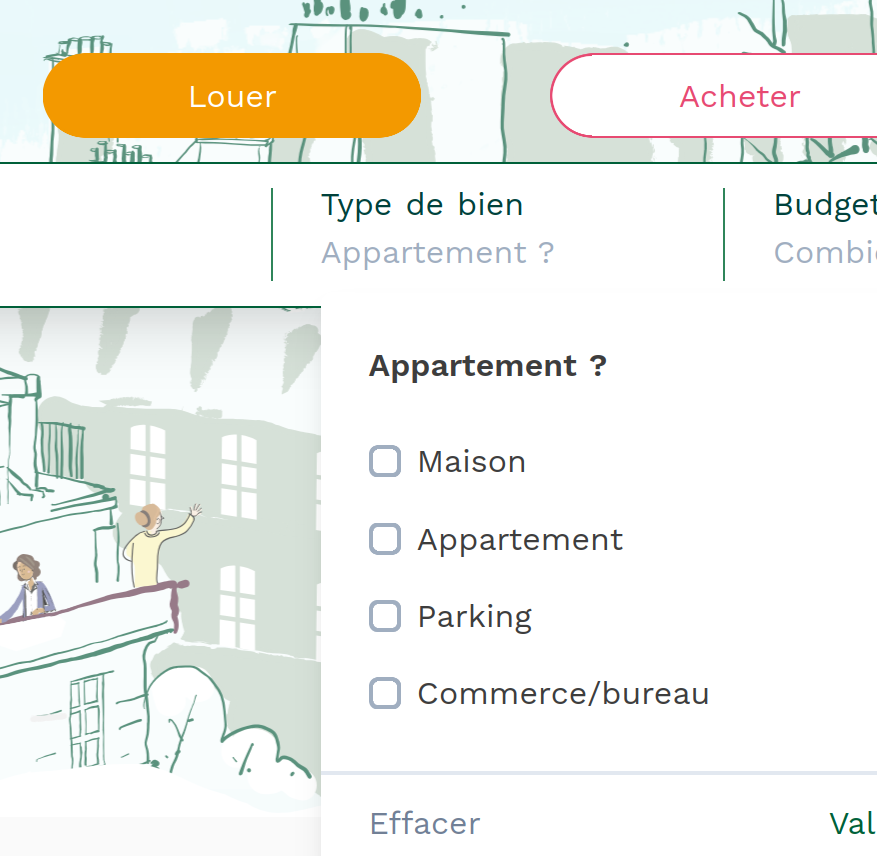Click the Commerce/bureau label text

563,693
